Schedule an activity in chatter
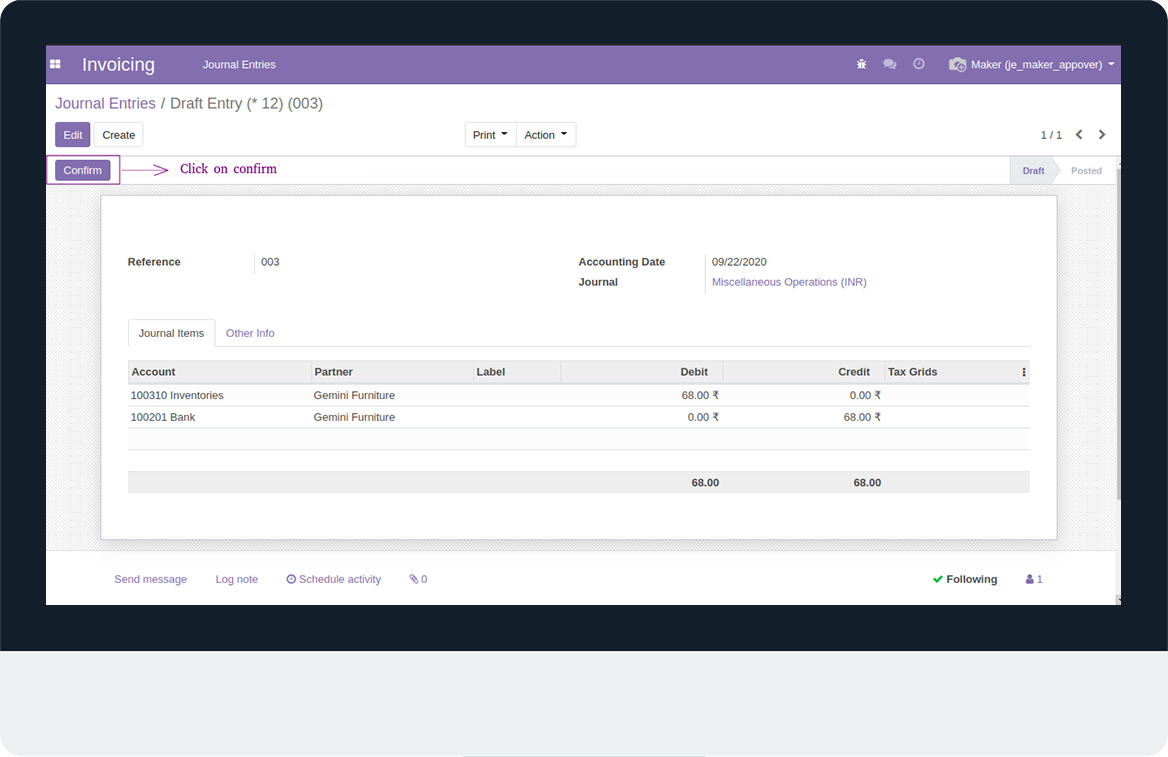The height and width of the screenshot is (757, 1168). coord(334,579)
